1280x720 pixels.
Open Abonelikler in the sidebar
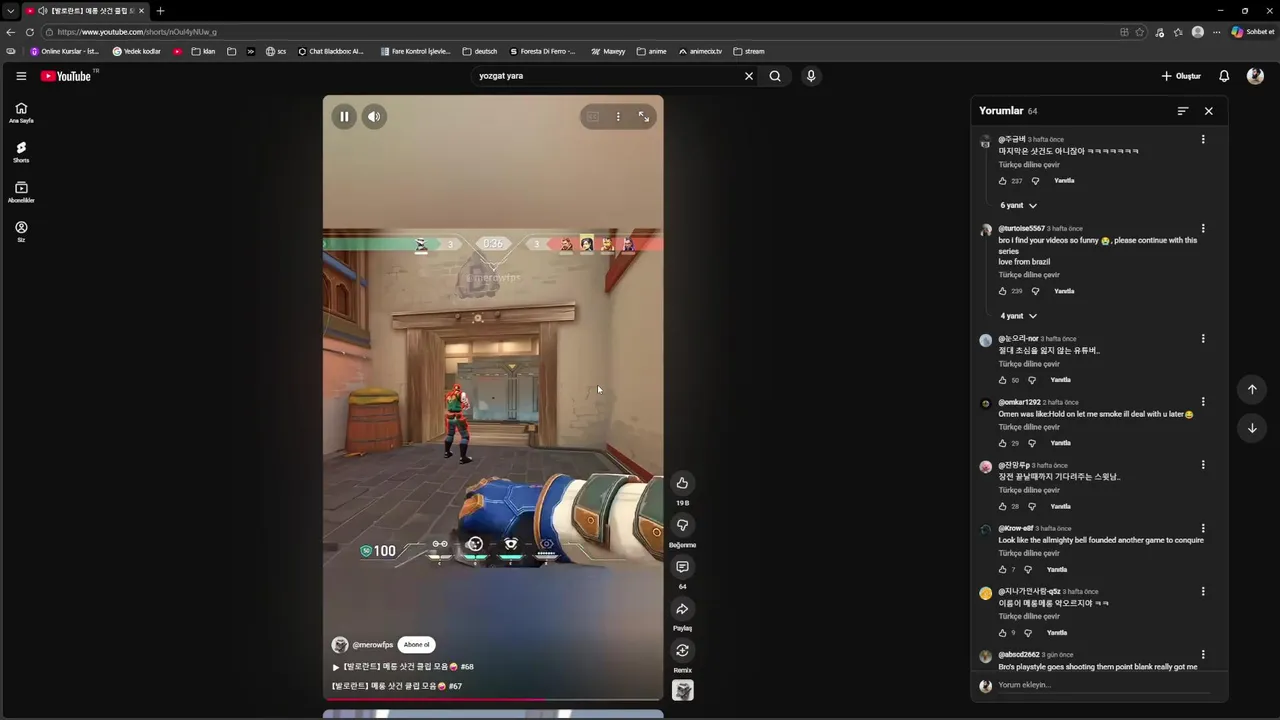point(21,192)
